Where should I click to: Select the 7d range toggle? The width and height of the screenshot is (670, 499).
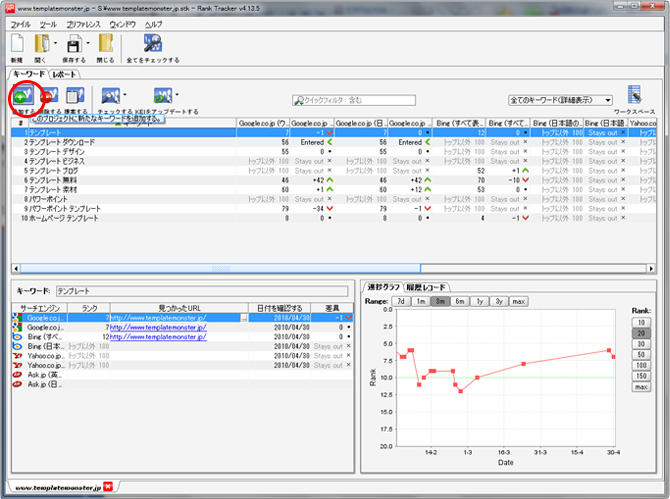click(x=401, y=301)
